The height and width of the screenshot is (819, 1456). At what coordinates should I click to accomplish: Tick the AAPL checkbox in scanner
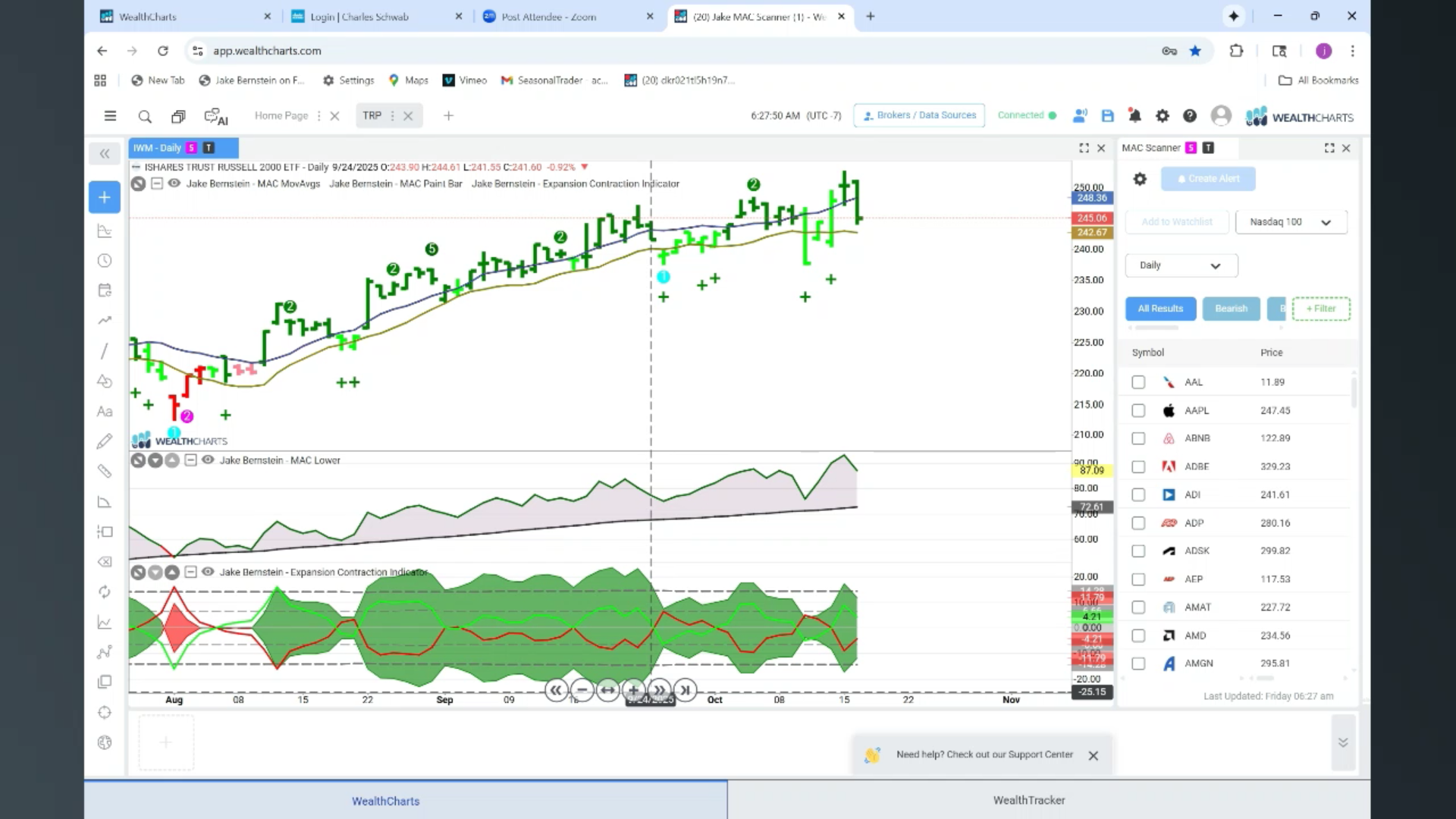pyautogui.click(x=1138, y=410)
